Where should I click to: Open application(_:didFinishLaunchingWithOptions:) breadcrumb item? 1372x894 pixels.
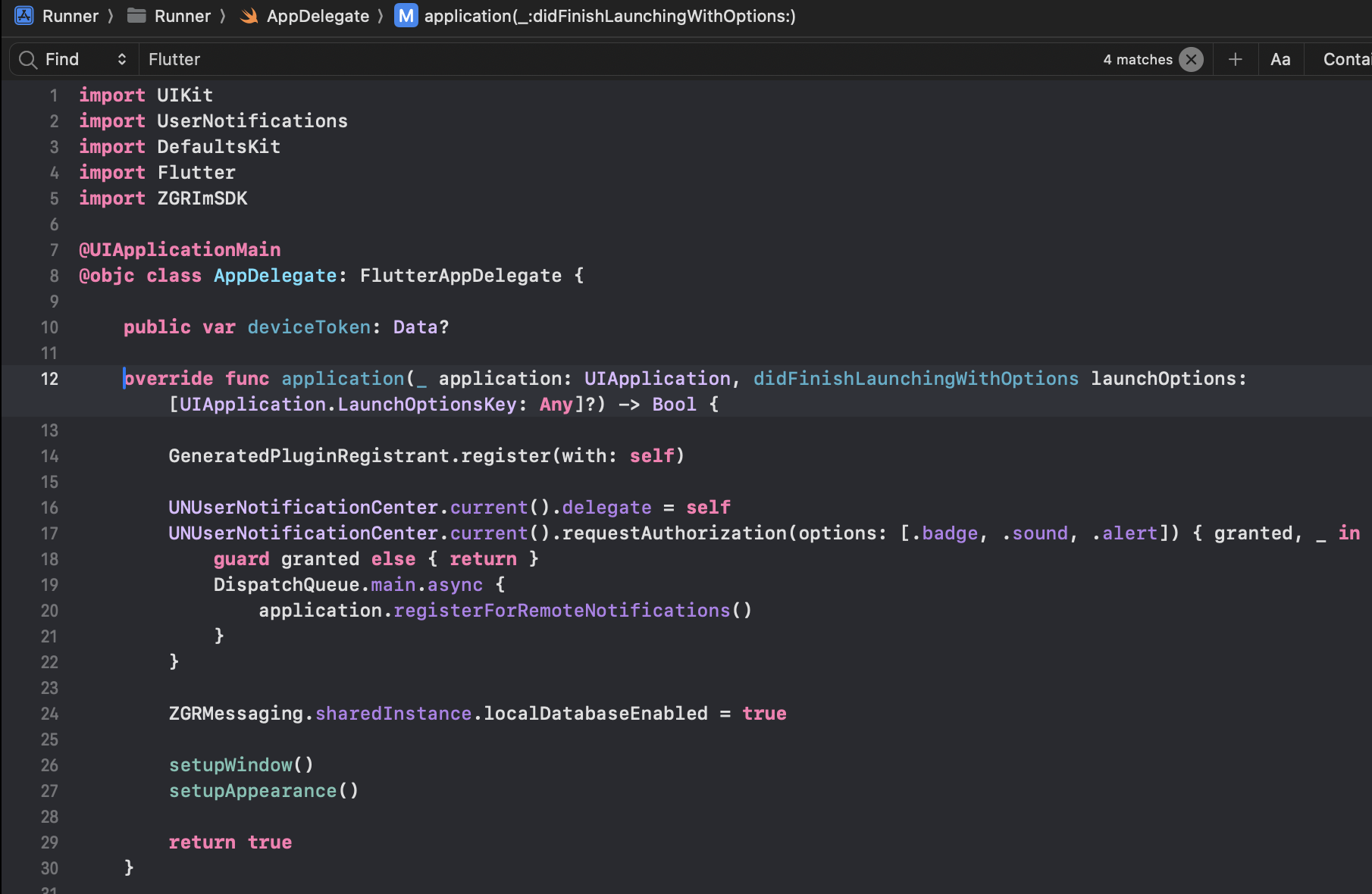609,16
